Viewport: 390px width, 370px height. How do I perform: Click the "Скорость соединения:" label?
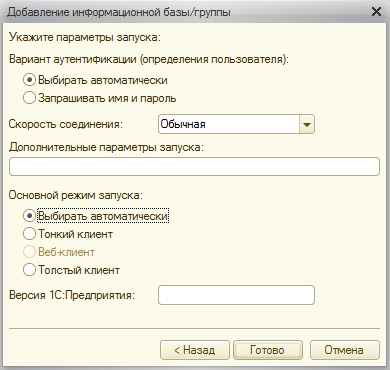point(66,124)
